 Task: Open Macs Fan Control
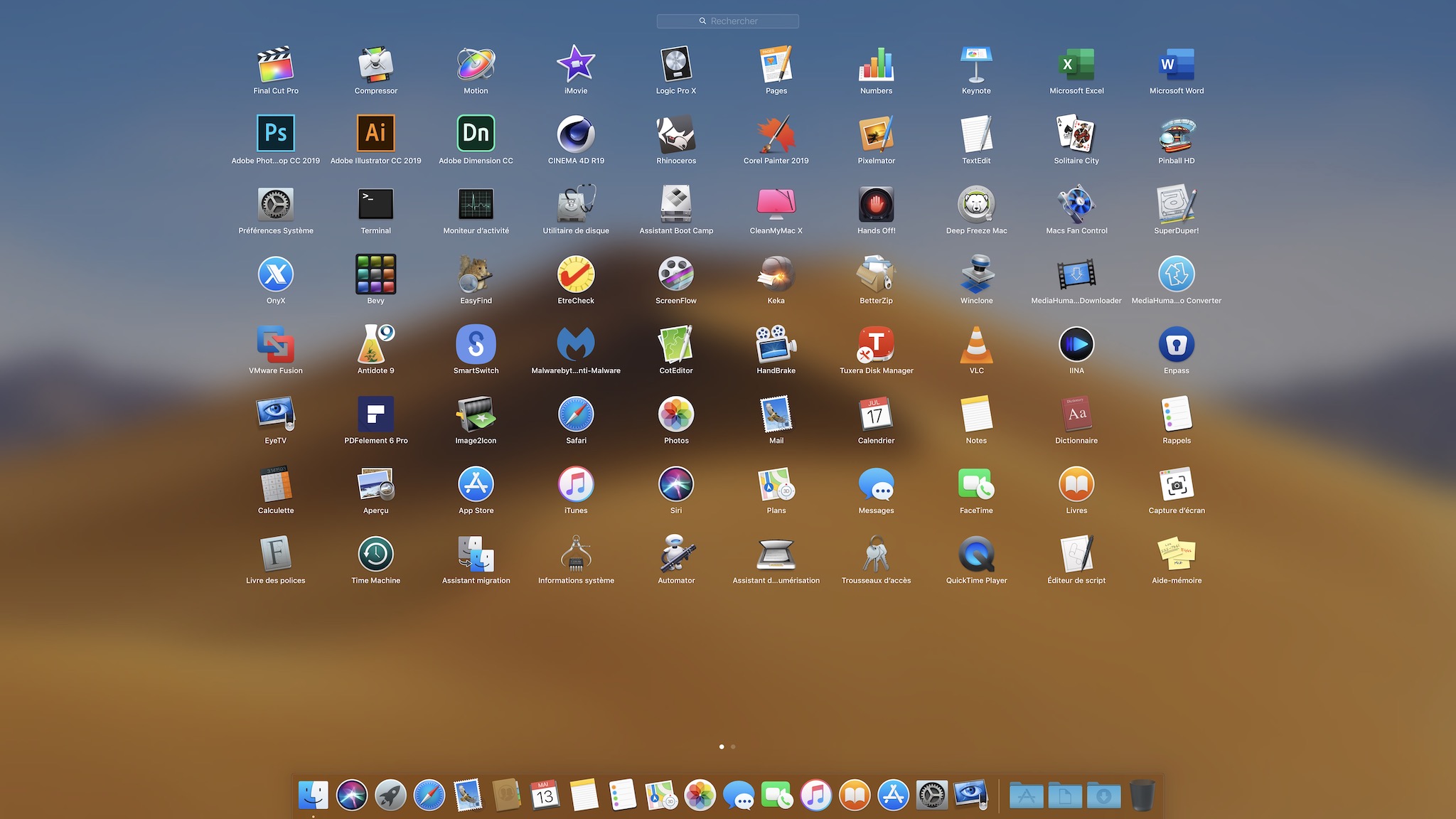point(1076,204)
